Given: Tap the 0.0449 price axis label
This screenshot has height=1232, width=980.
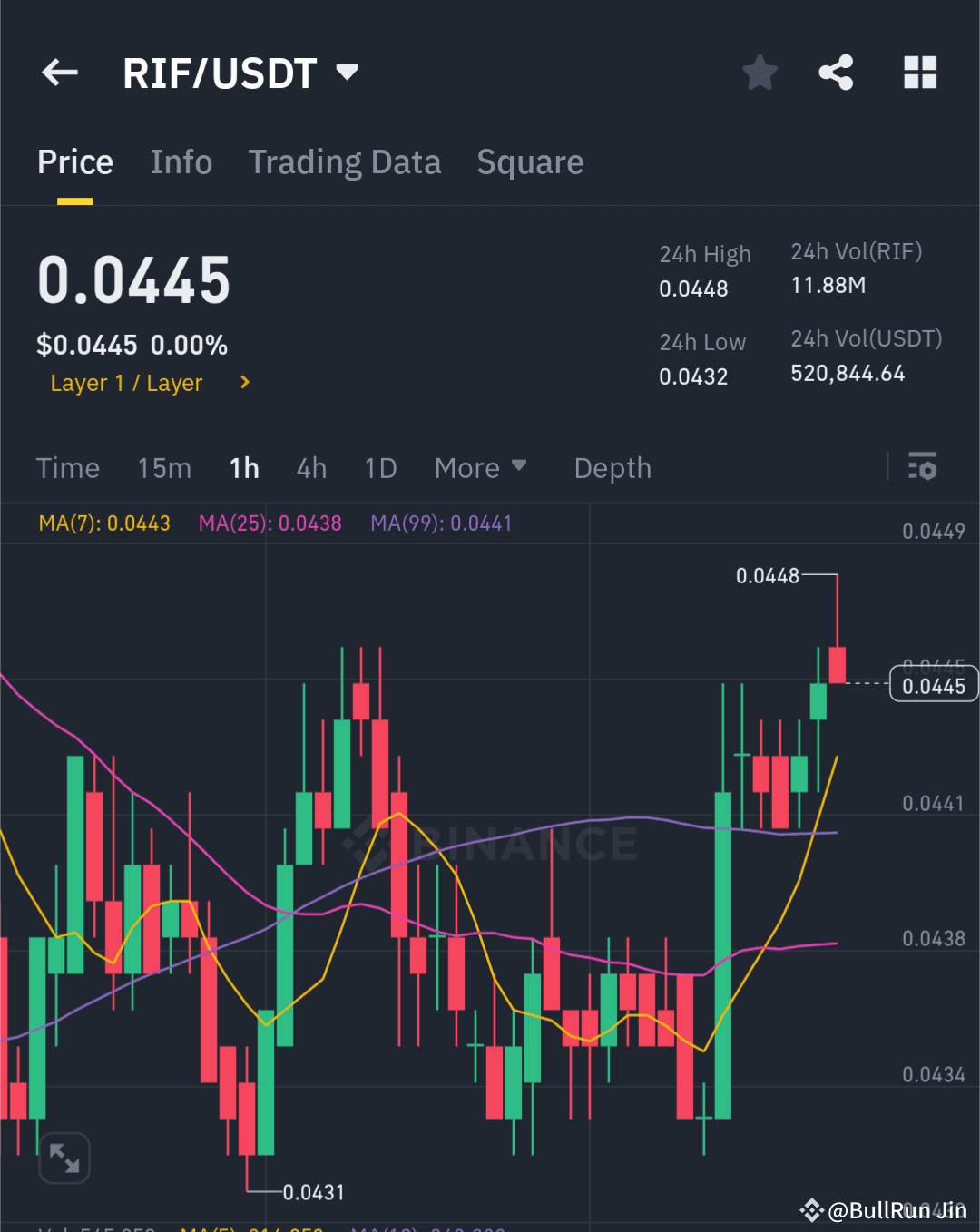Looking at the screenshot, I should click(934, 531).
